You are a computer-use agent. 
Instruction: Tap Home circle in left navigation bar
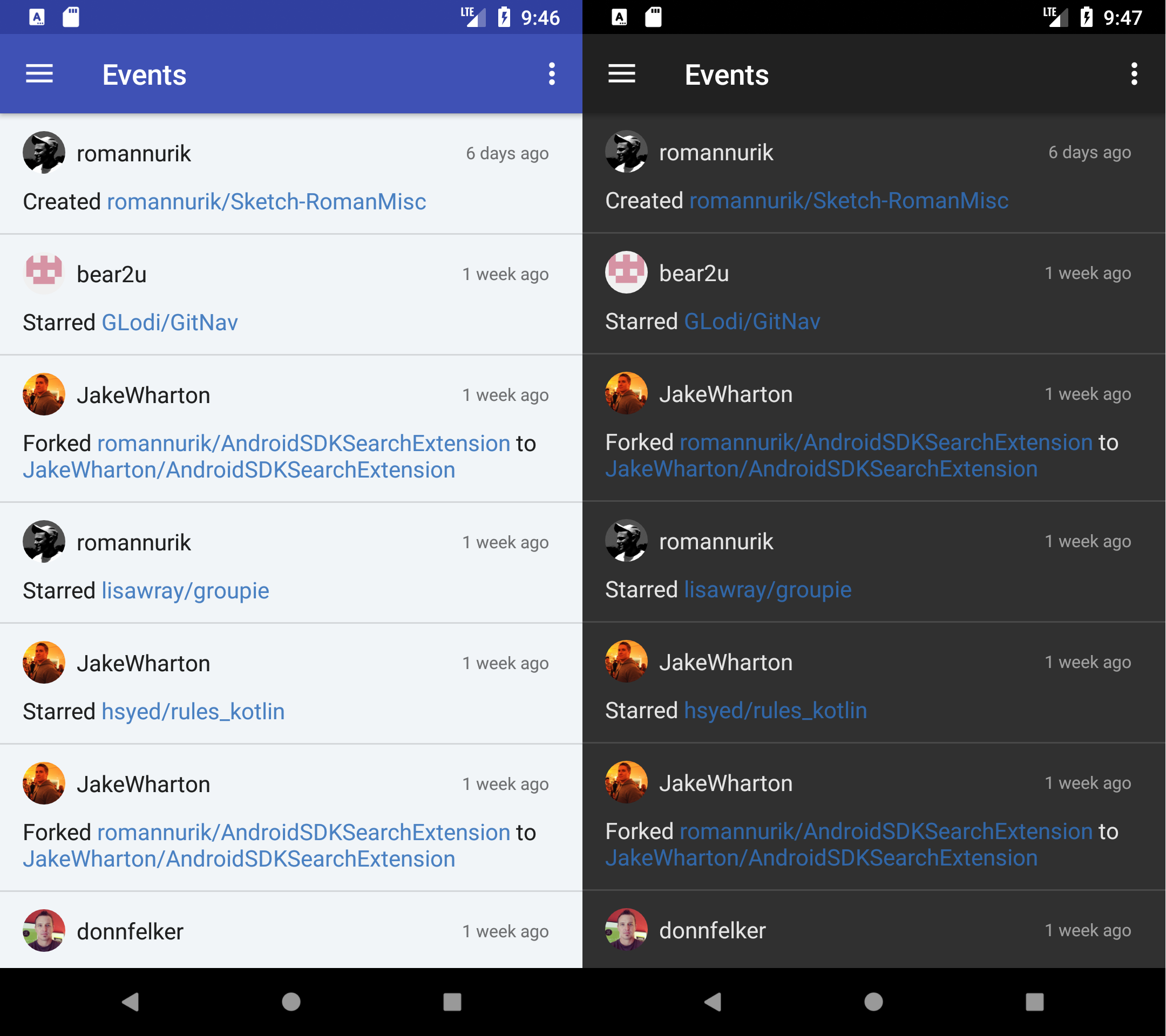point(291,1001)
